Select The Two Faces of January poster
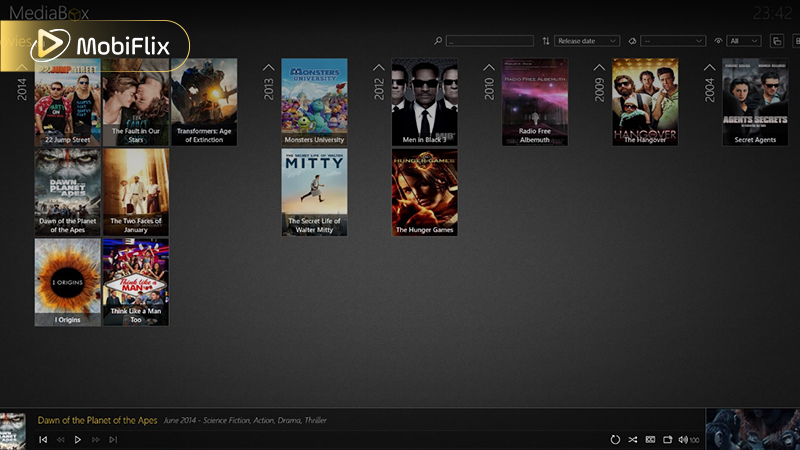 pyautogui.click(x=136, y=192)
